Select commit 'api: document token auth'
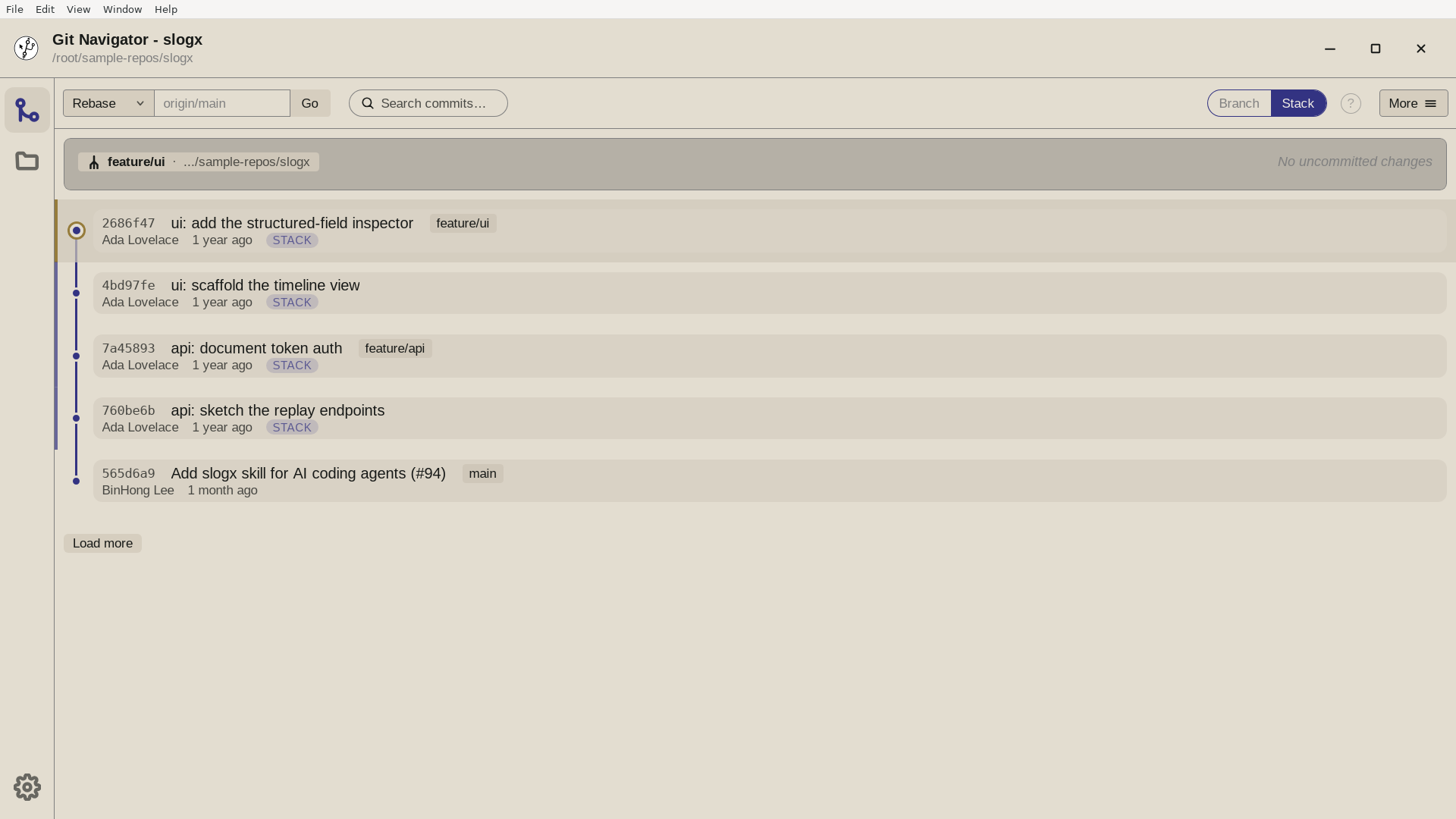Screen dimensions: 1456x819 pos(770,356)
